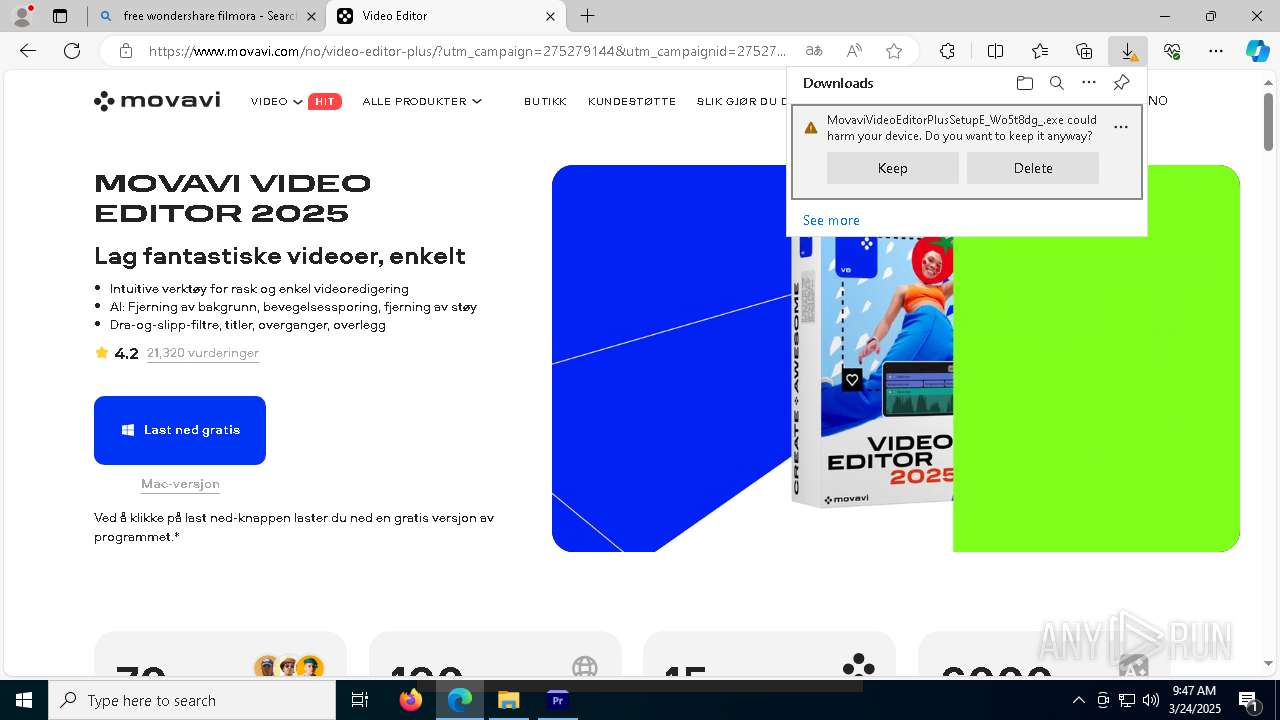
Task: Click the Last ned gratis button
Action: [x=180, y=430]
